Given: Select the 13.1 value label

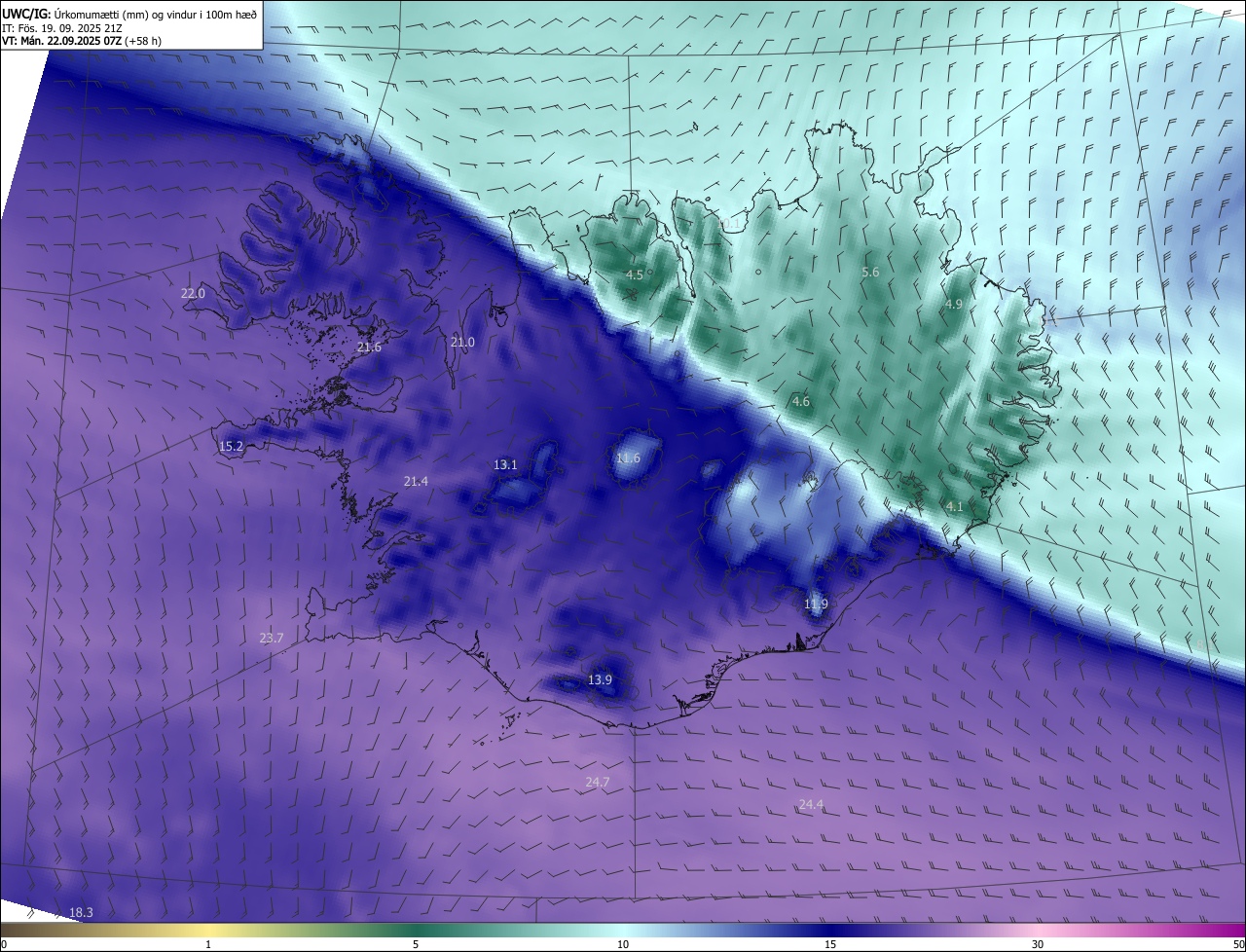Looking at the screenshot, I should (505, 465).
